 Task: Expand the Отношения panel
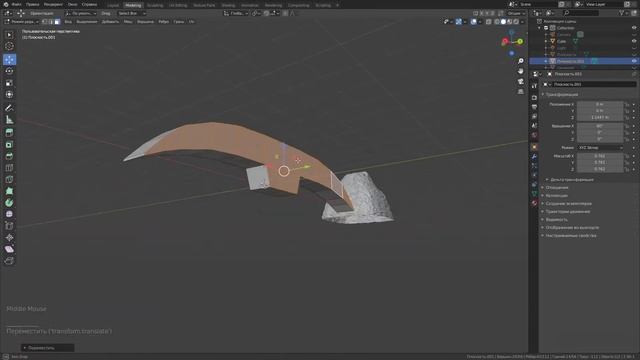point(556,187)
